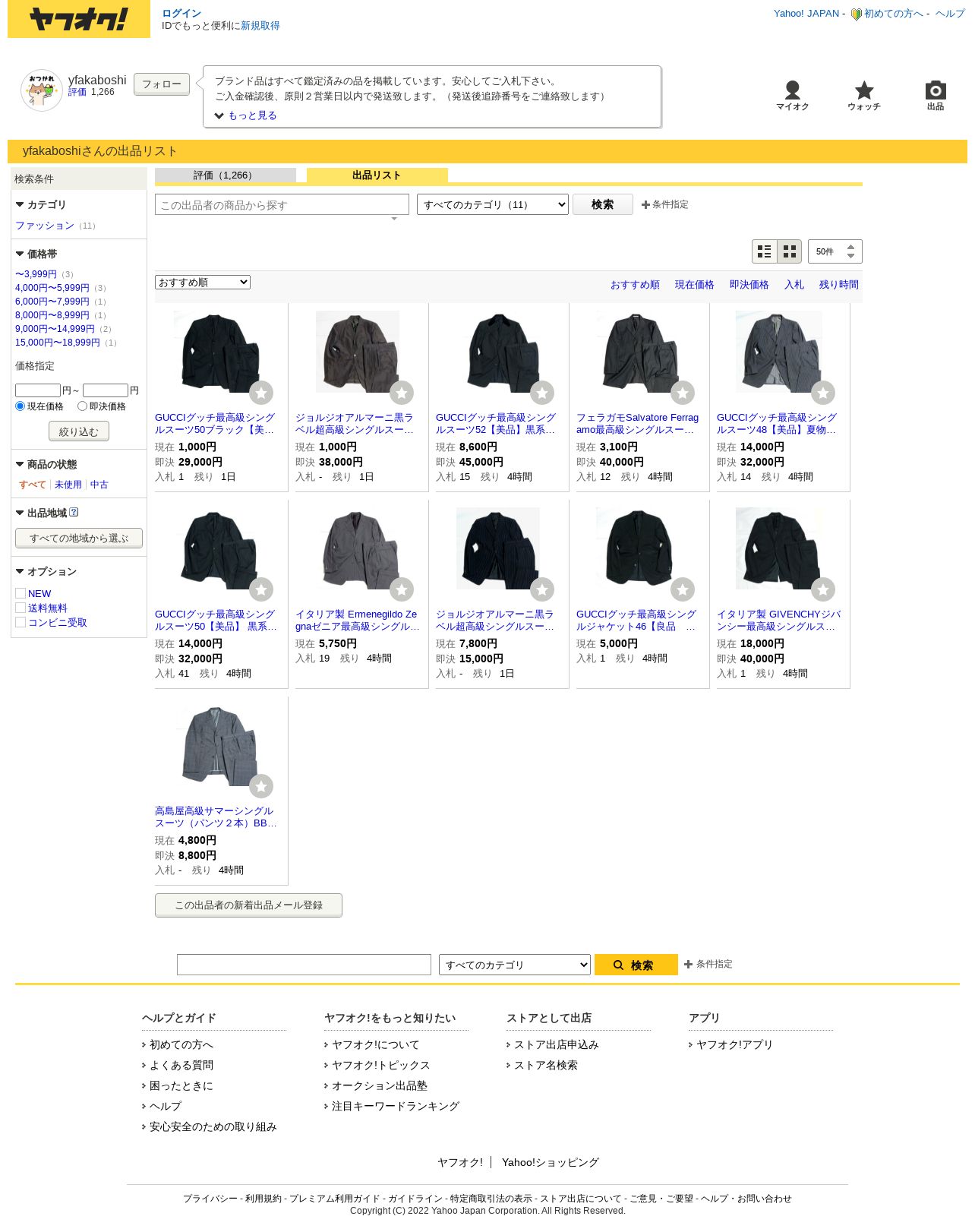This screenshot has width=975, height=1232.
Task: Click the 絞り込む filter button
Action: (79, 431)
